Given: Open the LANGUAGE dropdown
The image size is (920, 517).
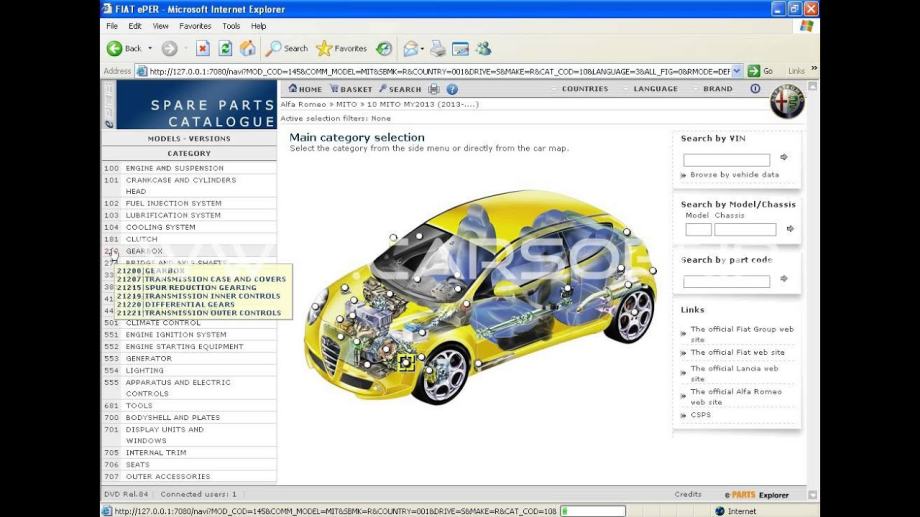Looking at the screenshot, I should point(655,89).
